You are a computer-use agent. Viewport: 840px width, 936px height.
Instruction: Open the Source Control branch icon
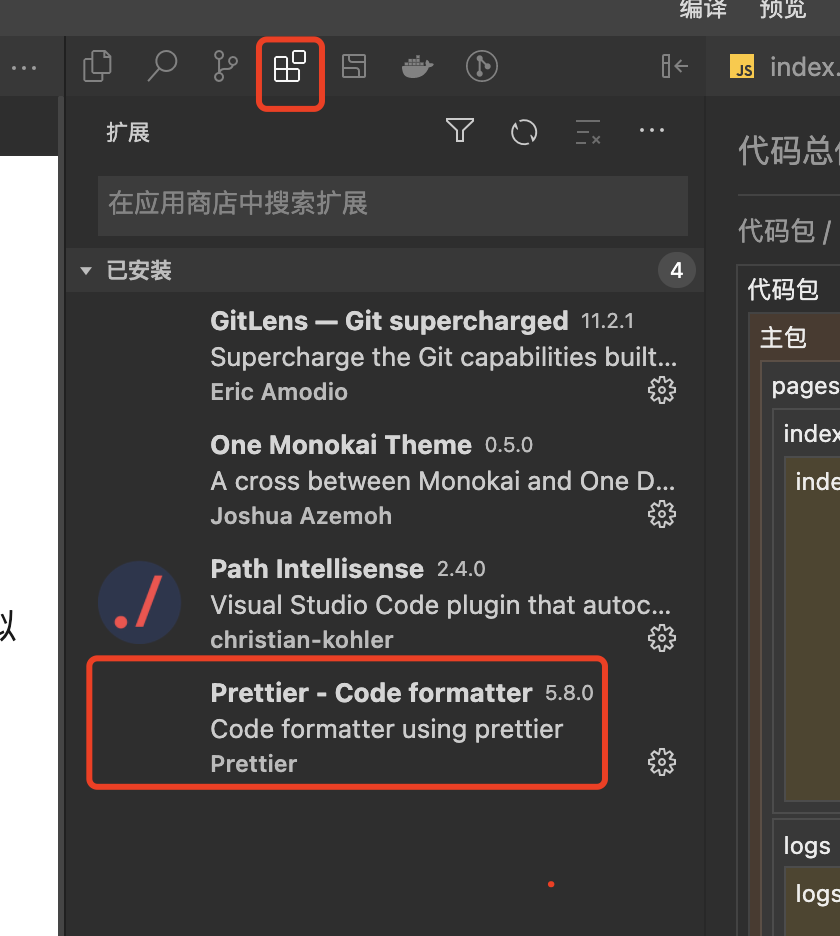click(225, 66)
